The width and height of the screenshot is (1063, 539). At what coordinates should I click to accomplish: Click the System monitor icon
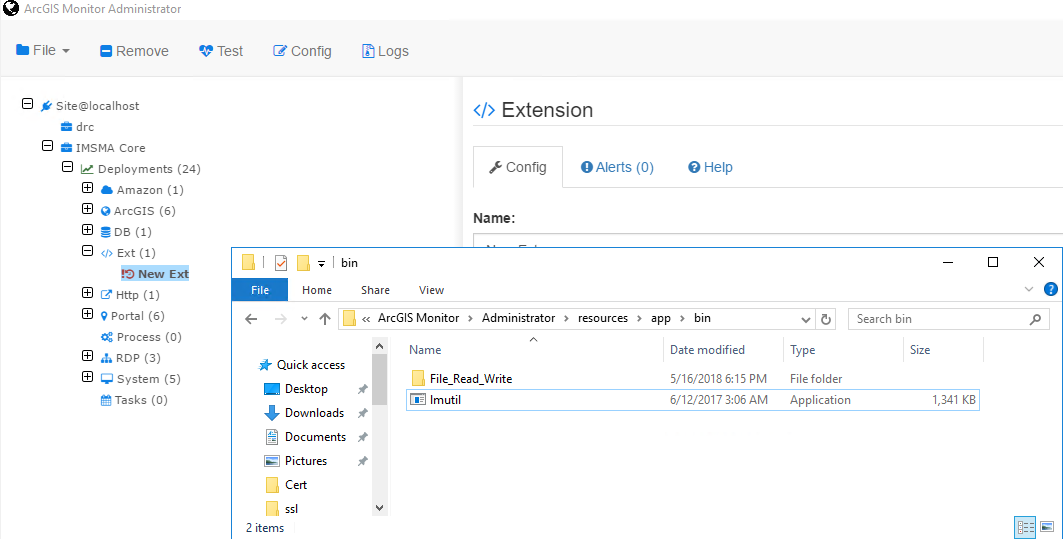(106, 379)
